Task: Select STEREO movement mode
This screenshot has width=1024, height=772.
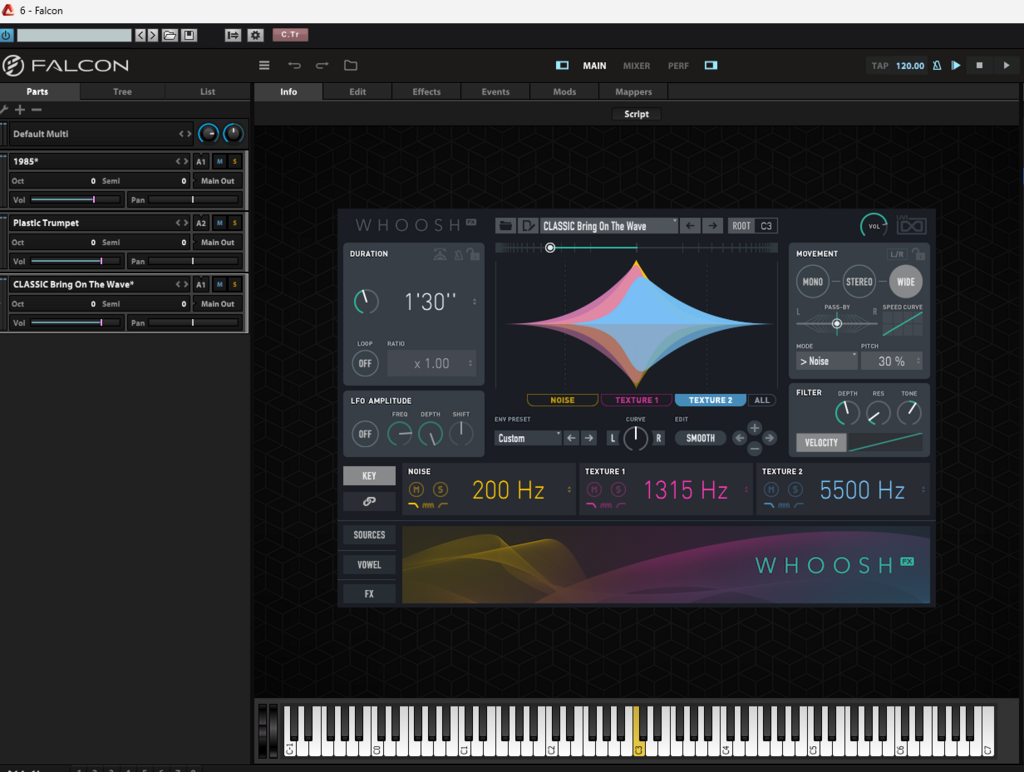Action: click(x=859, y=281)
